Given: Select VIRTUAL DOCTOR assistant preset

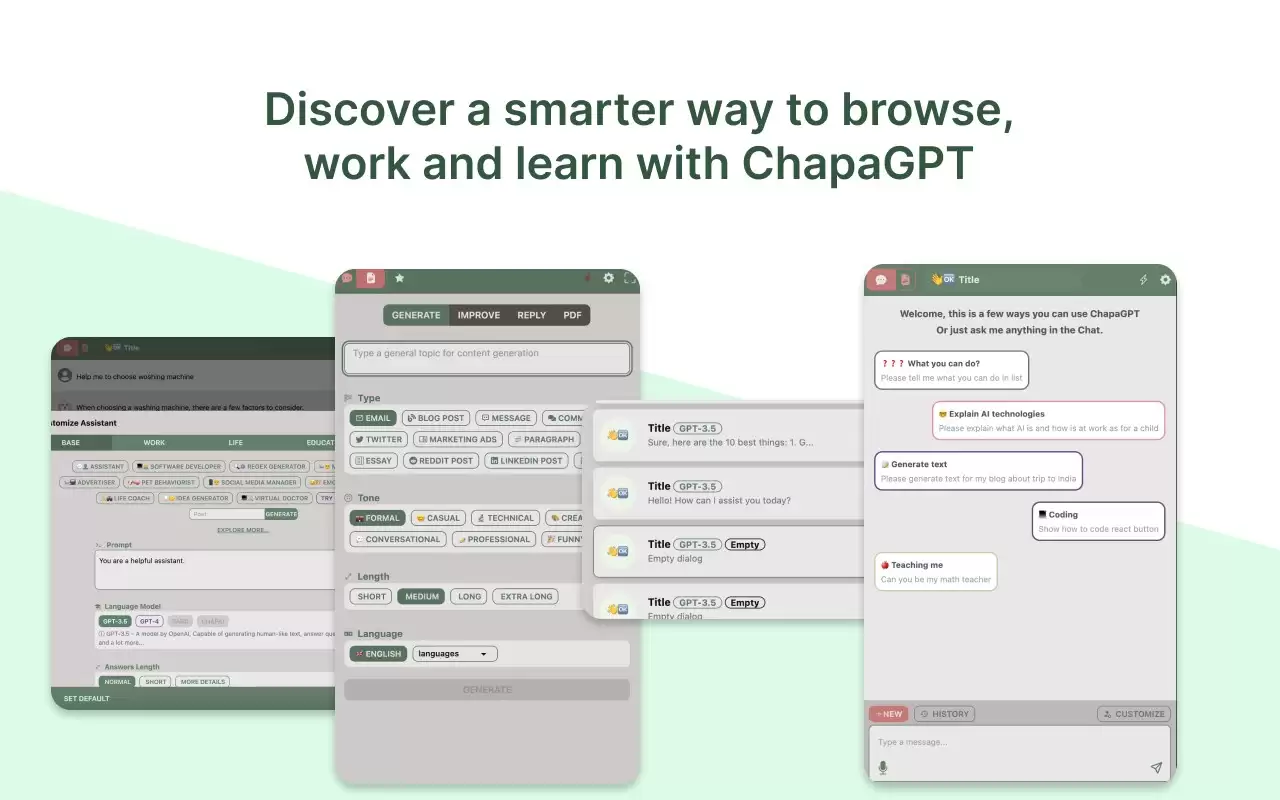Looking at the screenshot, I should click(275, 498).
